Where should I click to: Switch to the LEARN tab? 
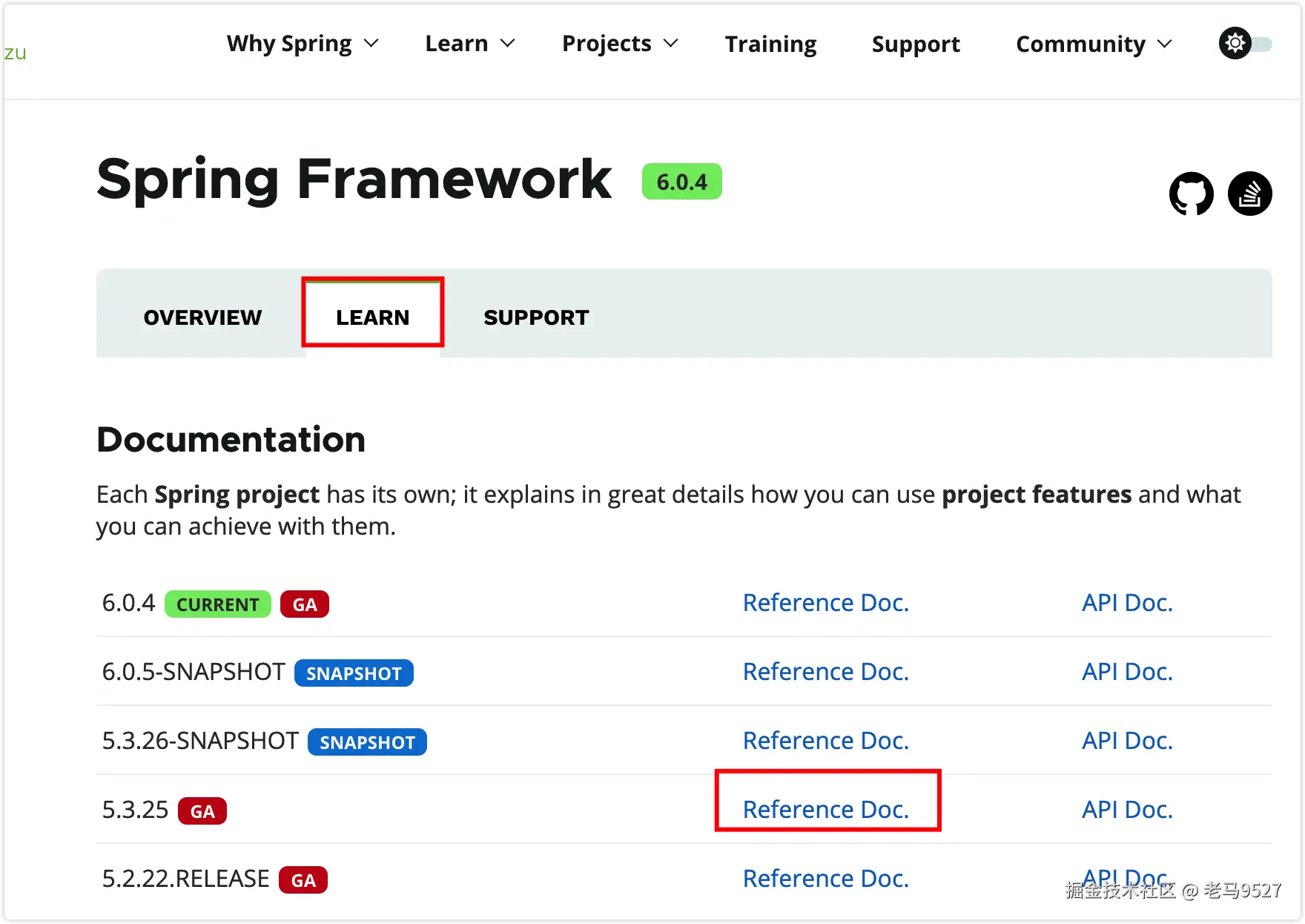click(x=372, y=317)
